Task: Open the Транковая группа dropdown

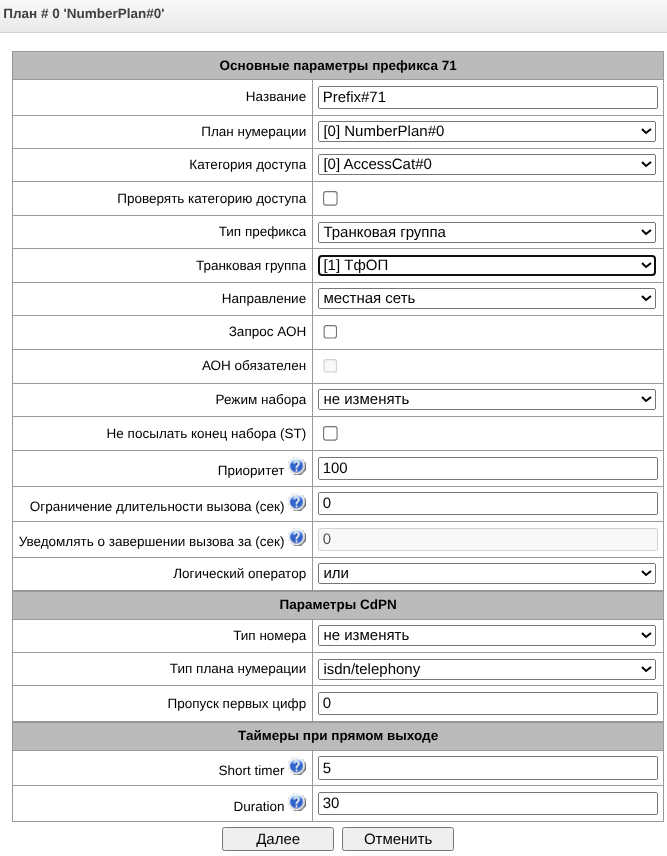Action: tap(487, 265)
